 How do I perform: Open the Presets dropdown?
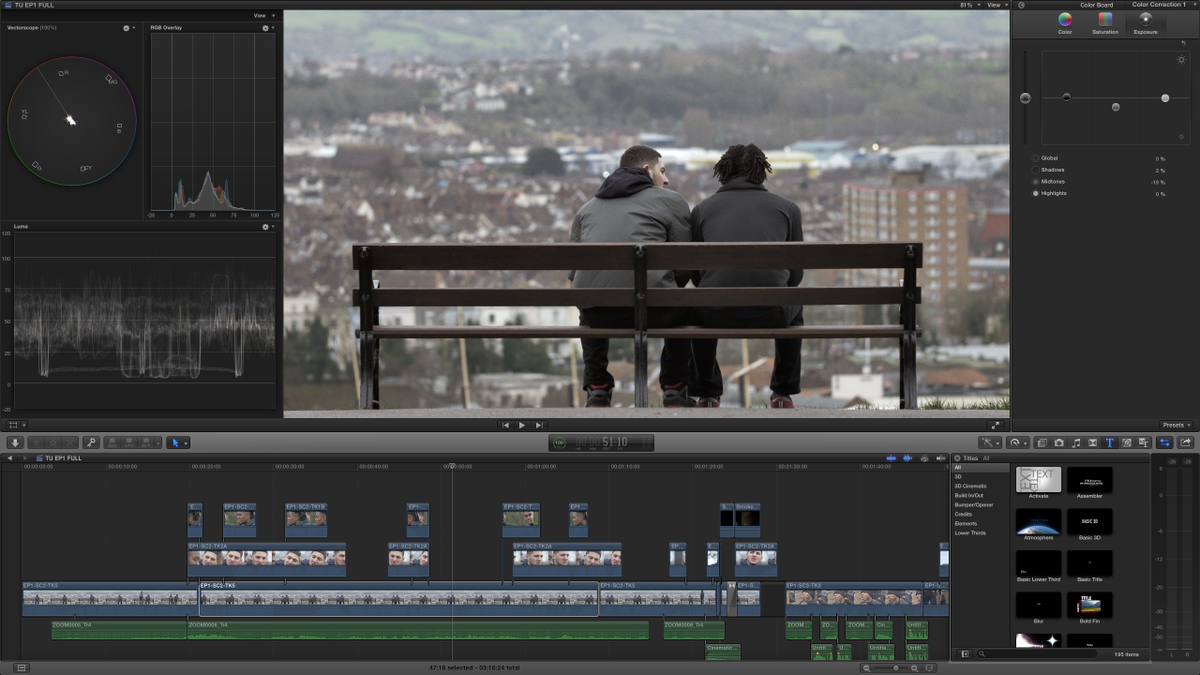(x=1176, y=425)
